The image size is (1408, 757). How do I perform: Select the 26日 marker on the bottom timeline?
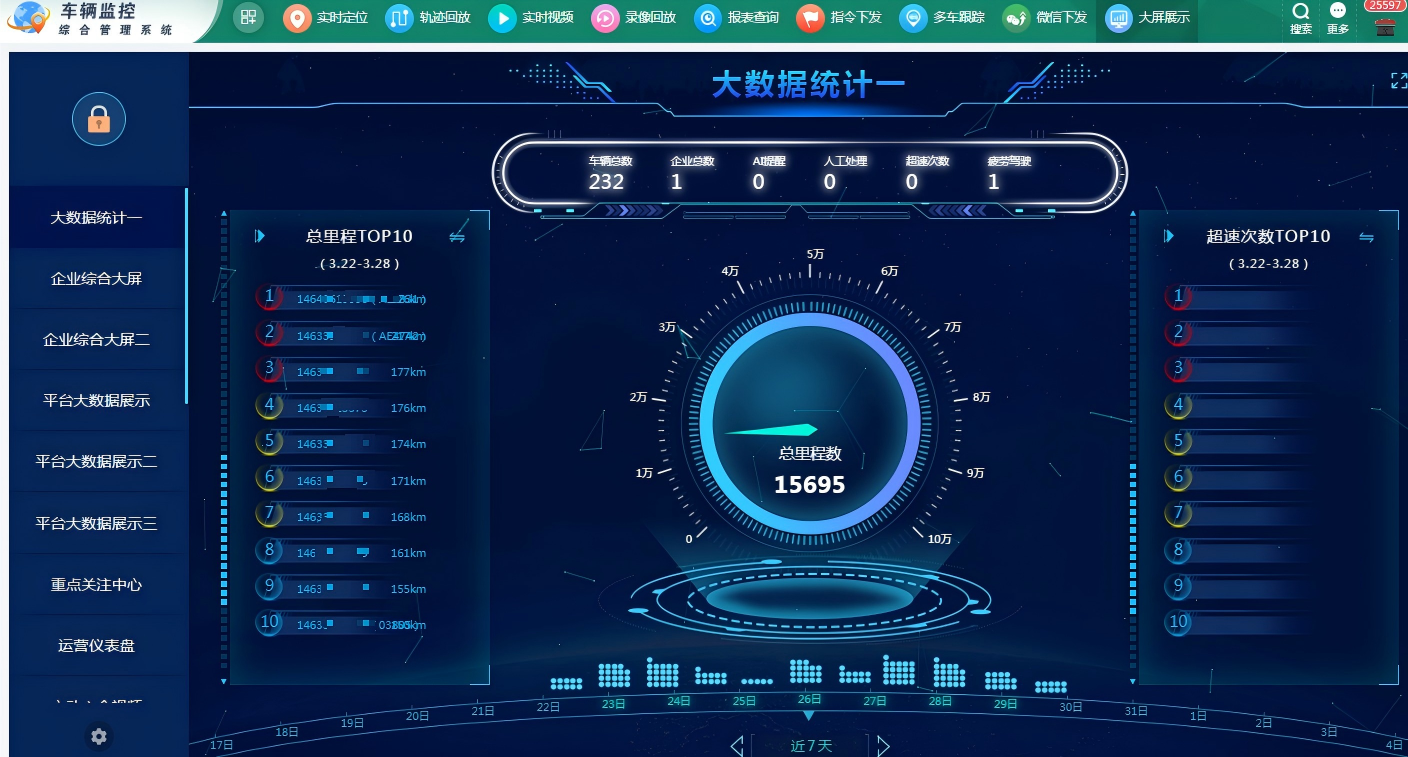coord(808,701)
